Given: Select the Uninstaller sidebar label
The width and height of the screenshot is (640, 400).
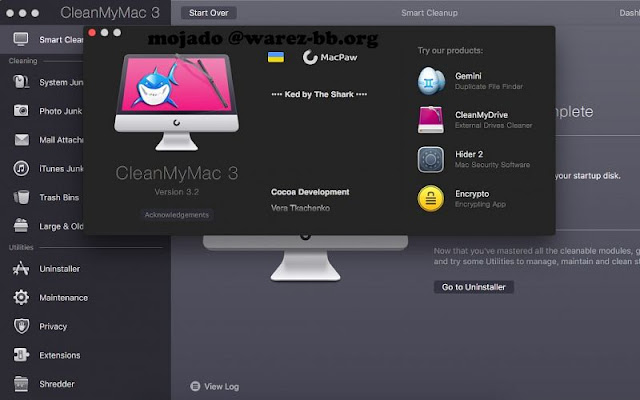Looking at the screenshot, I should [x=60, y=269].
